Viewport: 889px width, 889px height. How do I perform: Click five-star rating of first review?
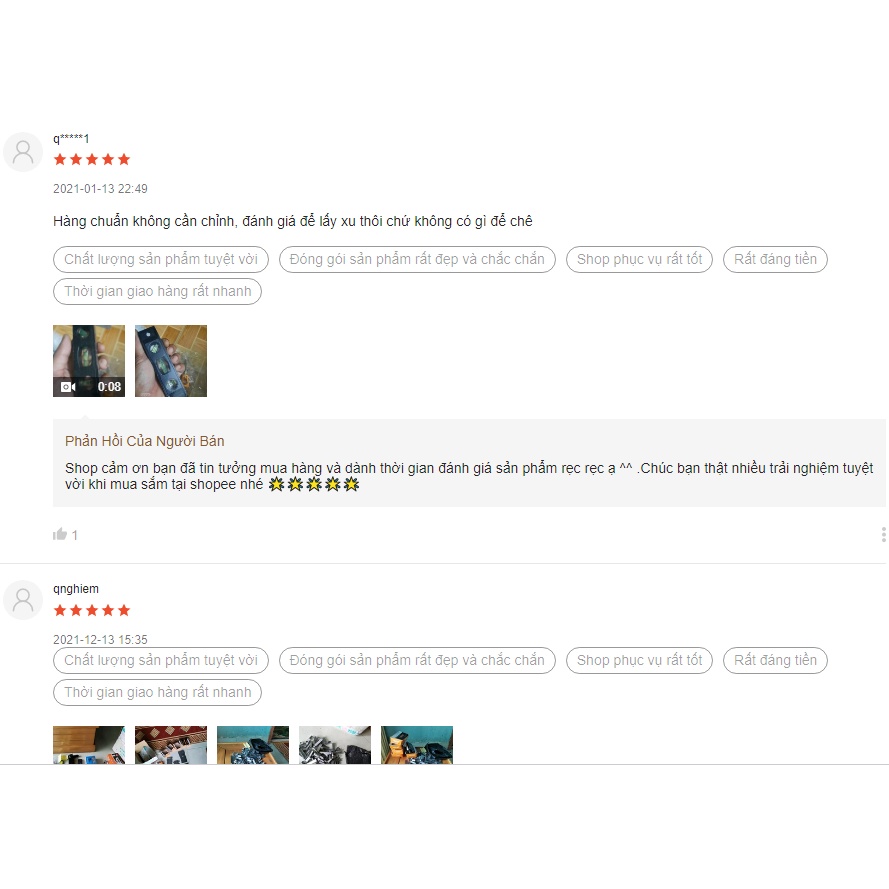(x=92, y=159)
